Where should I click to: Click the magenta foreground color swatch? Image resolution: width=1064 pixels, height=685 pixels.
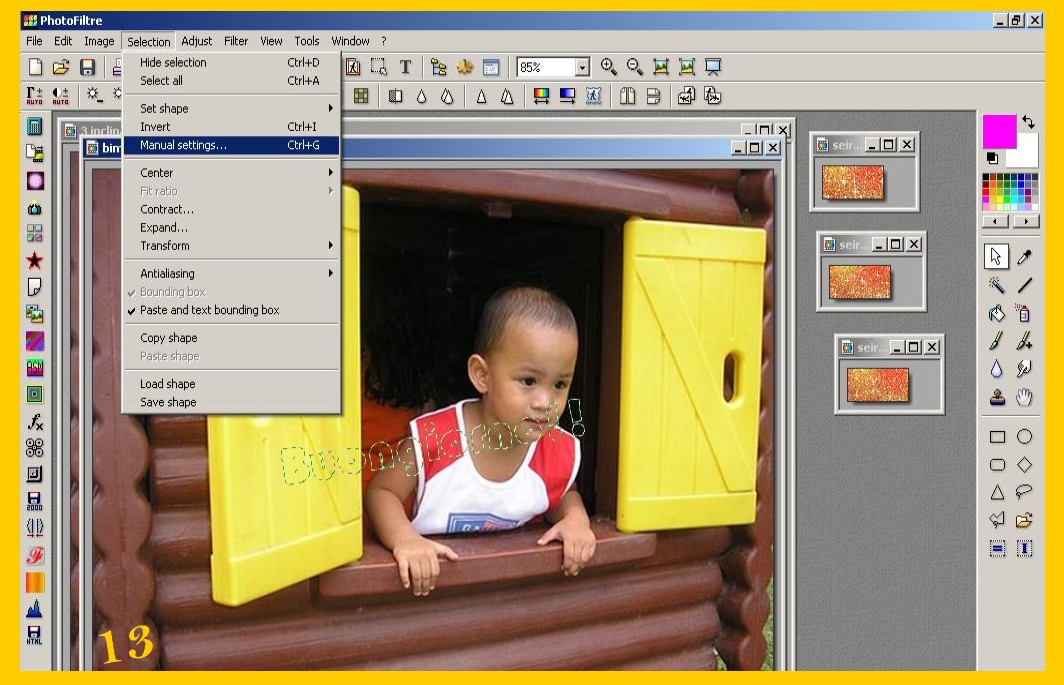(998, 132)
